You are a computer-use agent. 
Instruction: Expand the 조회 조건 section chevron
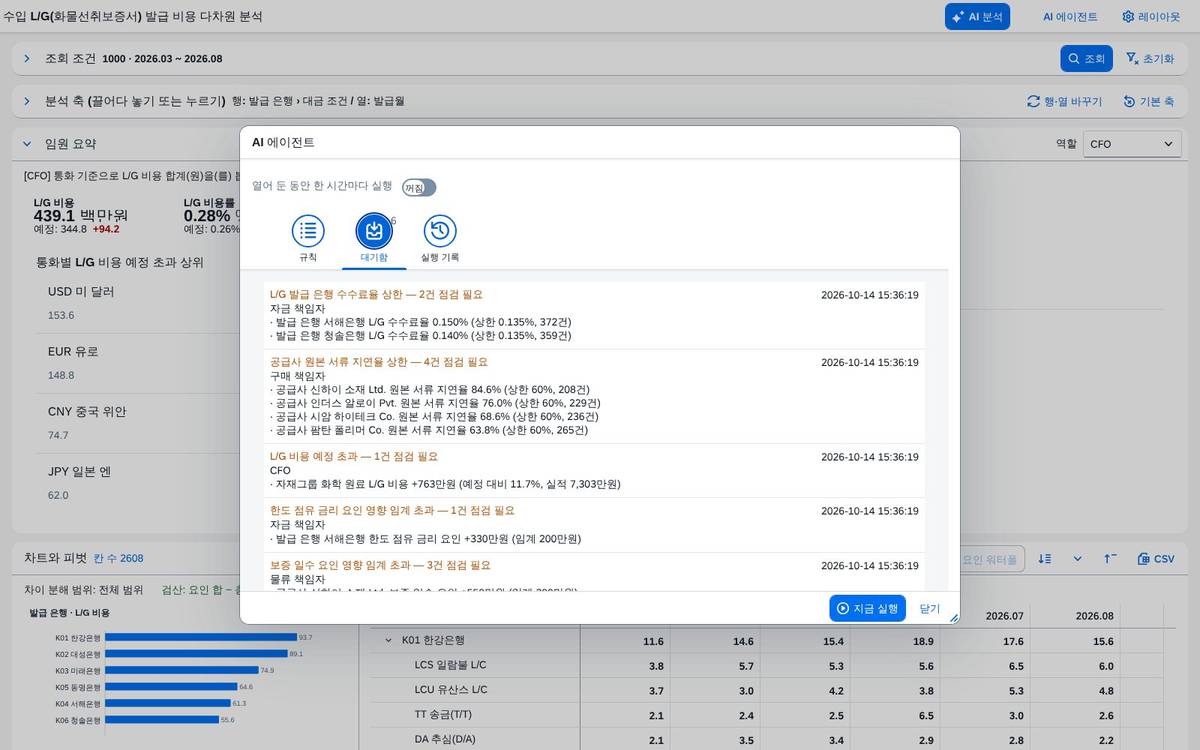[x=27, y=58]
